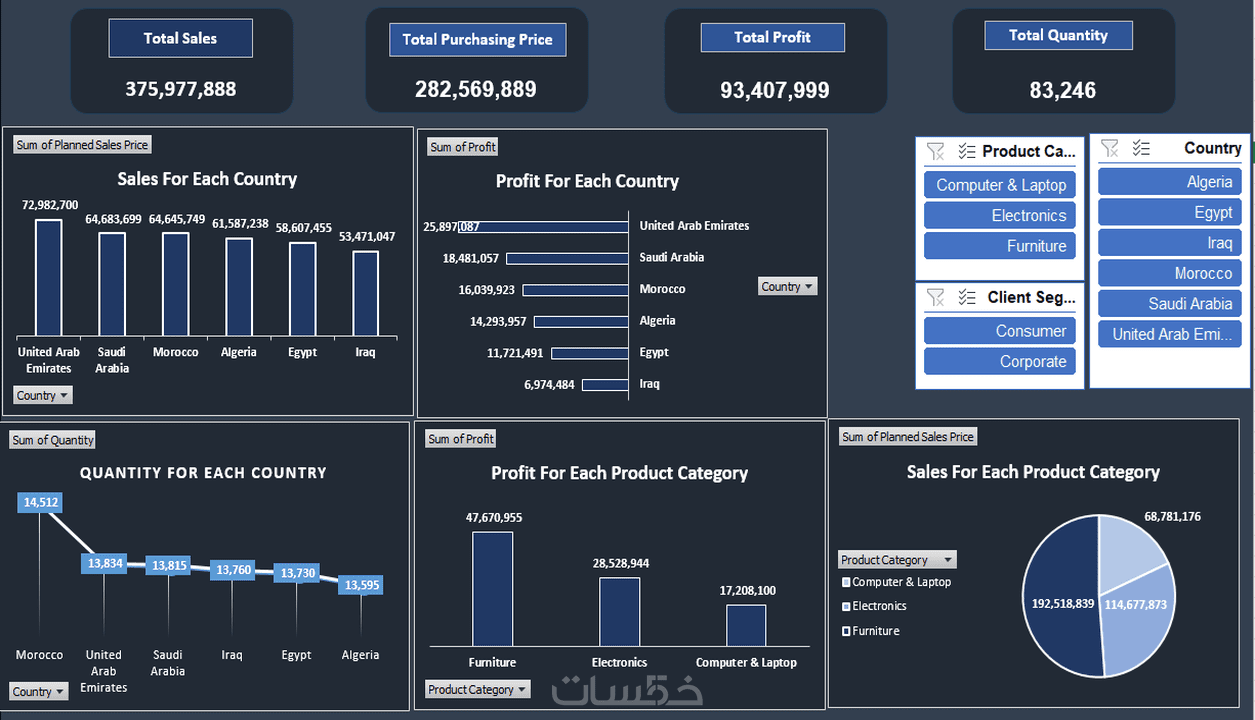Click the 13,834 quantity data label
The width and height of the screenshot is (1255, 720).
[105, 563]
